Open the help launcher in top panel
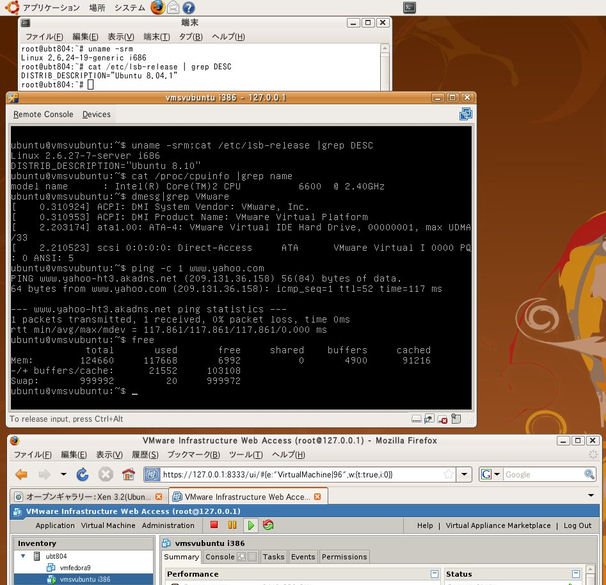The width and height of the screenshot is (606, 585). click(188, 8)
